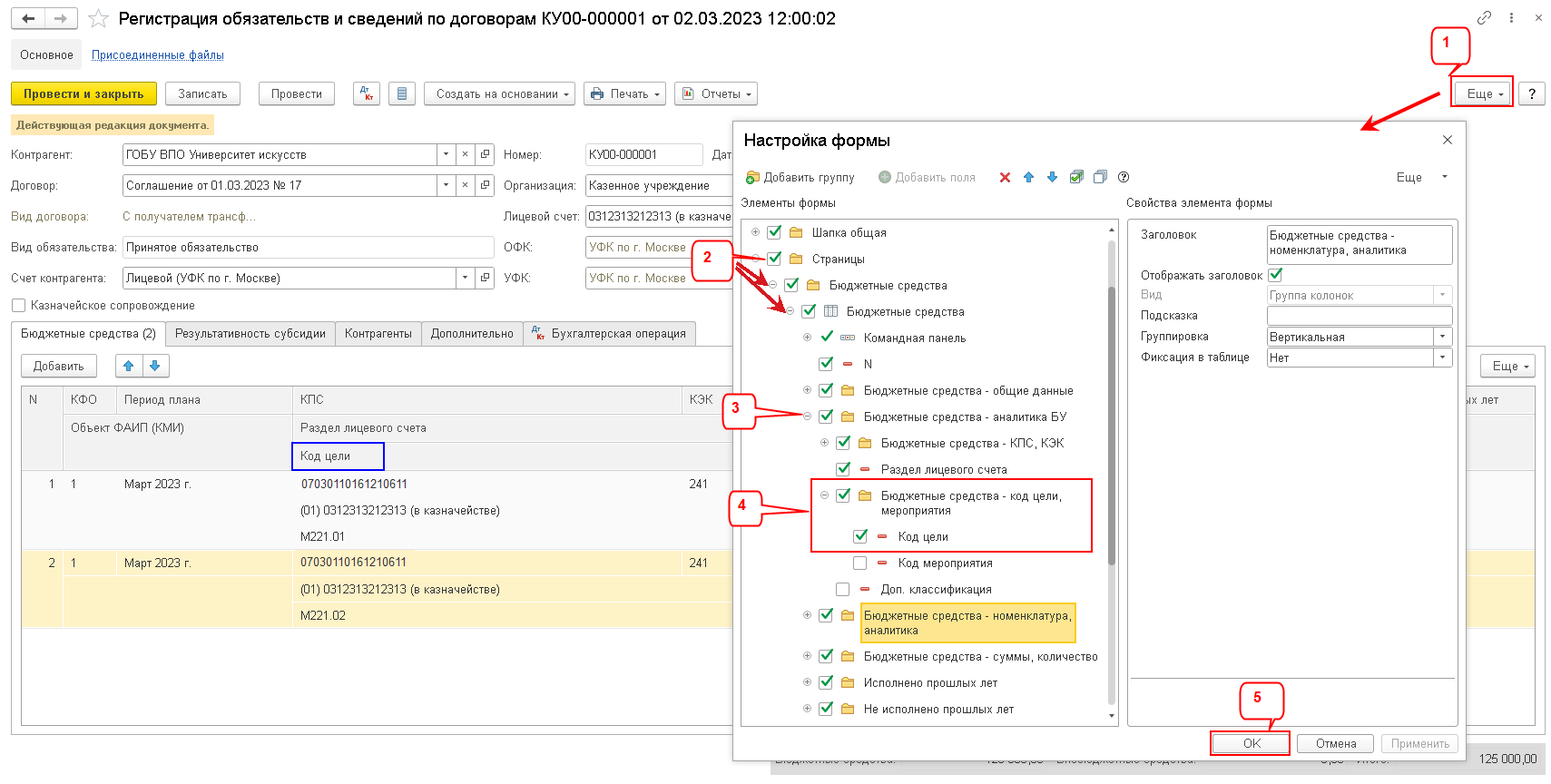Click the Номер field КУ00-000001
This screenshot has width=1551, height=784.
tap(643, 154)
